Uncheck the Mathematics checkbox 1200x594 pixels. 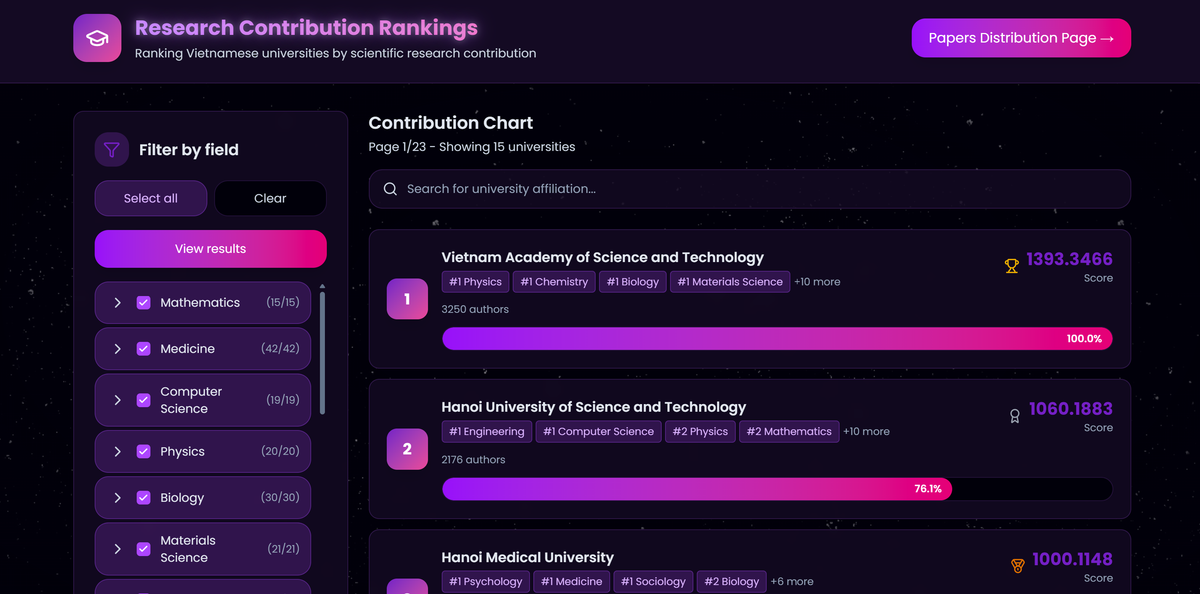pos(143,303)
